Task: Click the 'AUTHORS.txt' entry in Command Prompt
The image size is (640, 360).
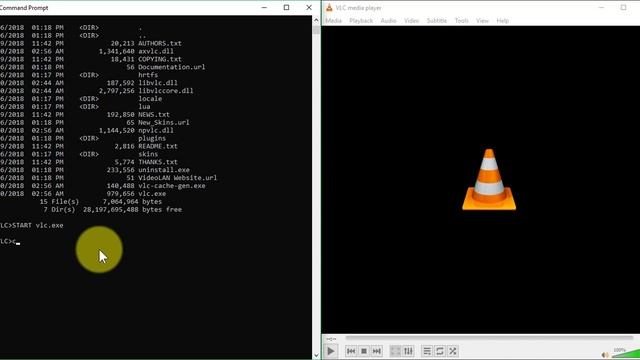Action: click(x=160, y=43)
